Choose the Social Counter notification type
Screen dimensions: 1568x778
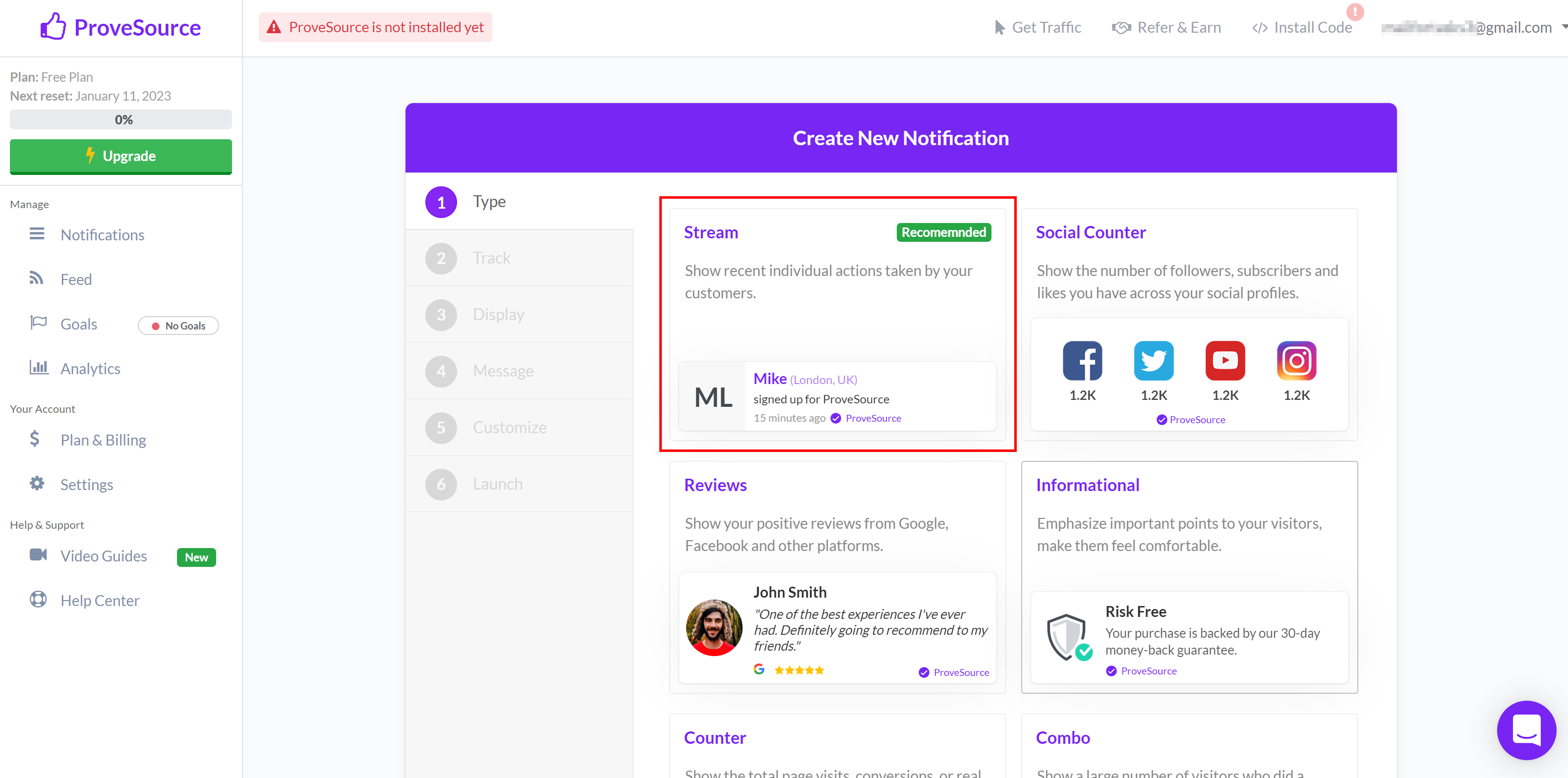click(1189, 324)
